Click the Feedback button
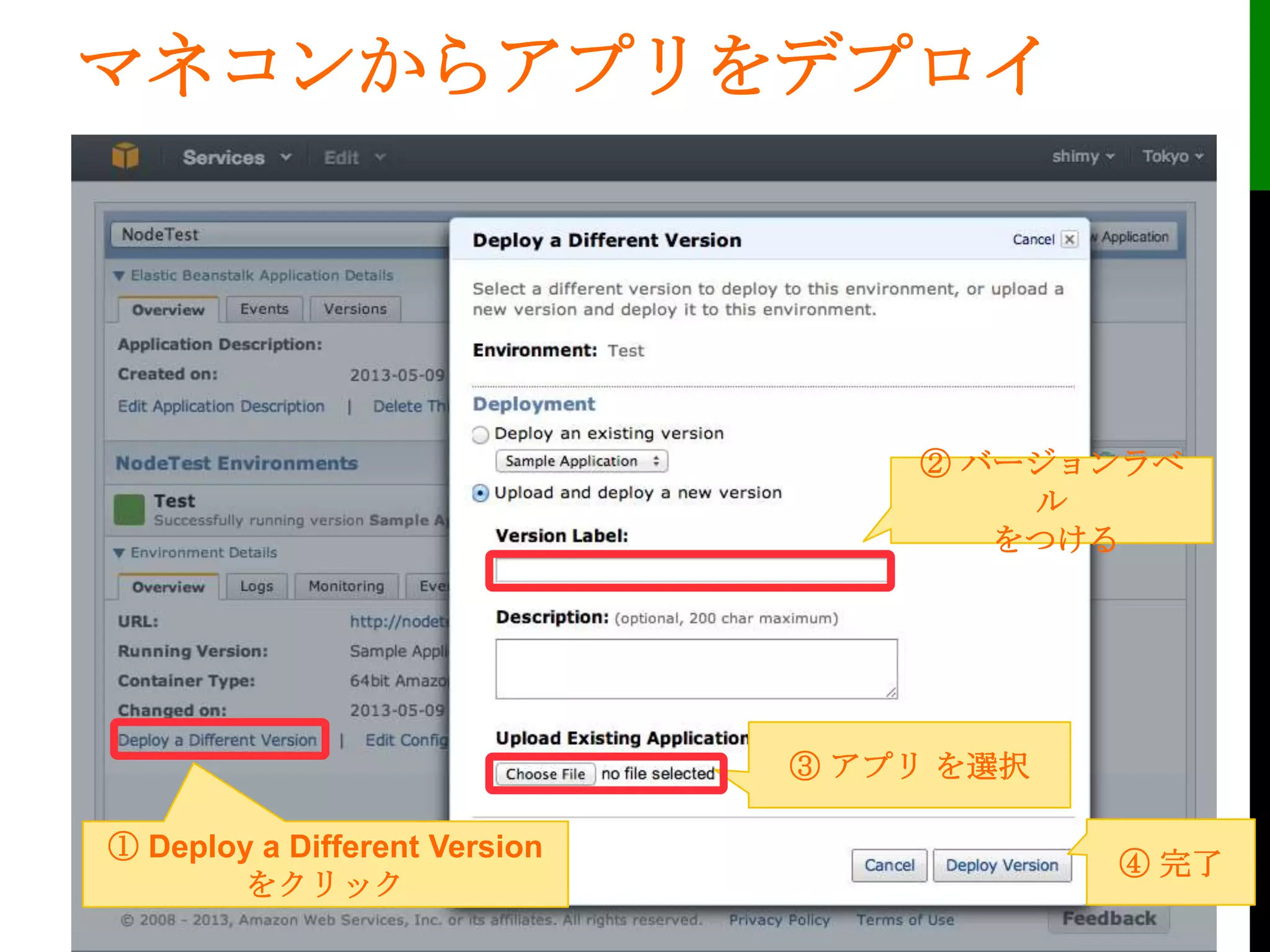The height and width of the screenshot is (952, 1270). click(x=1109, y=919)
